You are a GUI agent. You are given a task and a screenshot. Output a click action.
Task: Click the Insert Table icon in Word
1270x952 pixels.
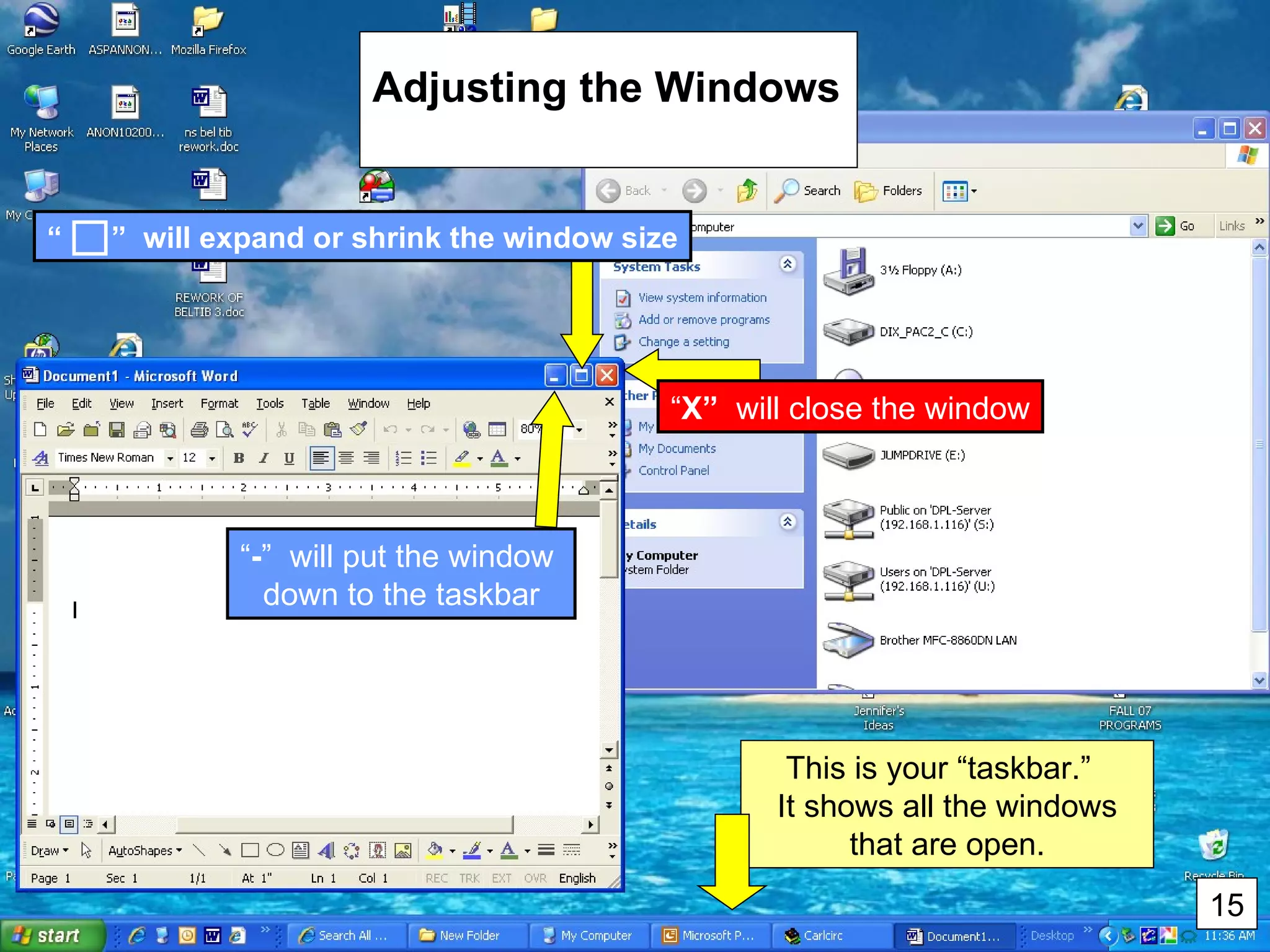[x=497, y=429]
